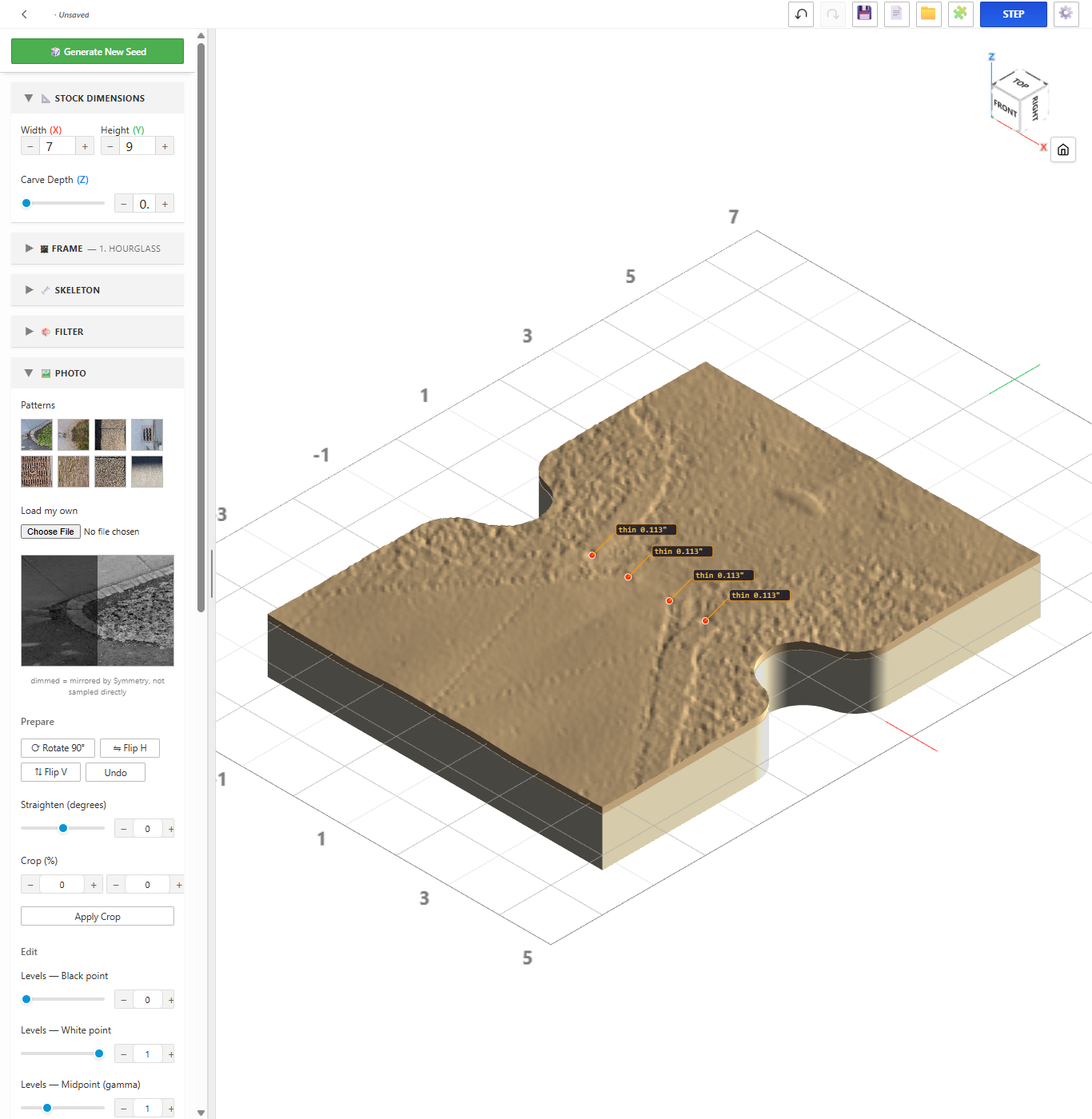Select the dark blue gradient pattern thumbnail
The image size is (1092, 1119).
coord(147,472)
